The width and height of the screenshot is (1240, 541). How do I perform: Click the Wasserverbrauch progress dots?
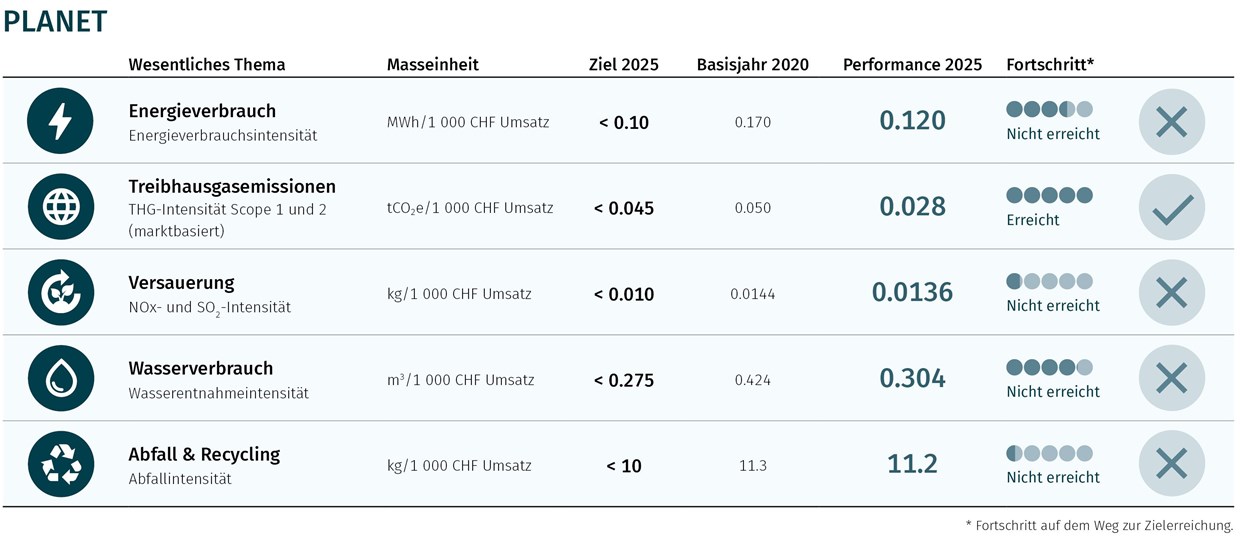tap(1049, 367)
